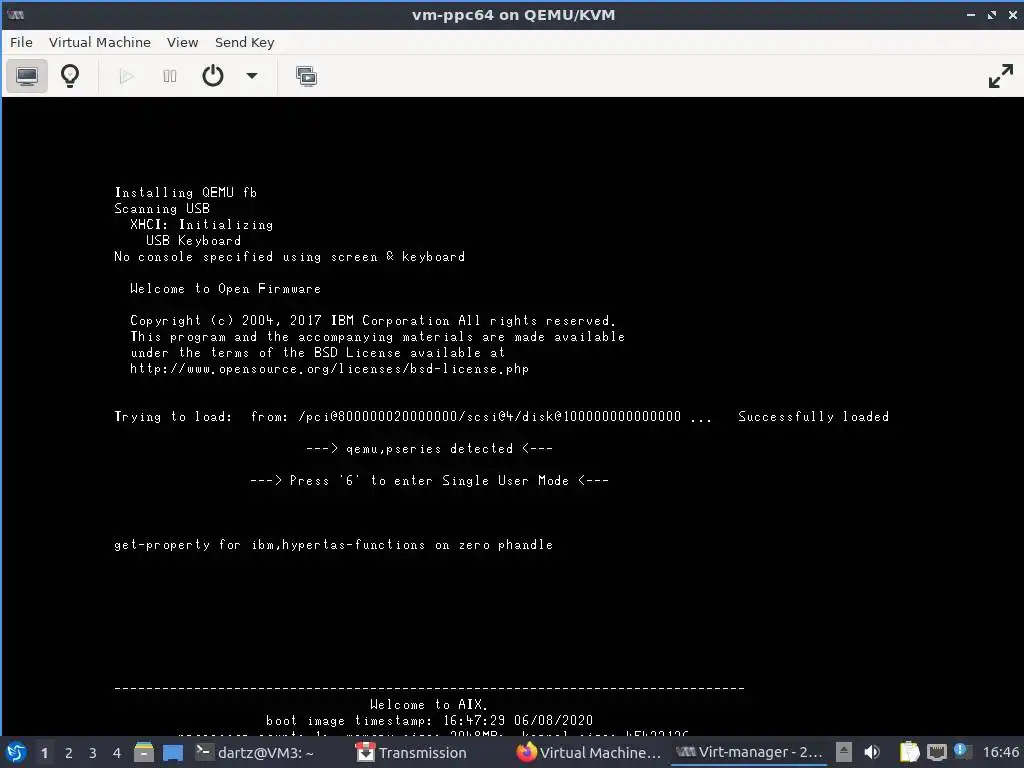Click the show desktop taskbar icon
This screenshot has width=1024, height=768.
click(173, 753)
